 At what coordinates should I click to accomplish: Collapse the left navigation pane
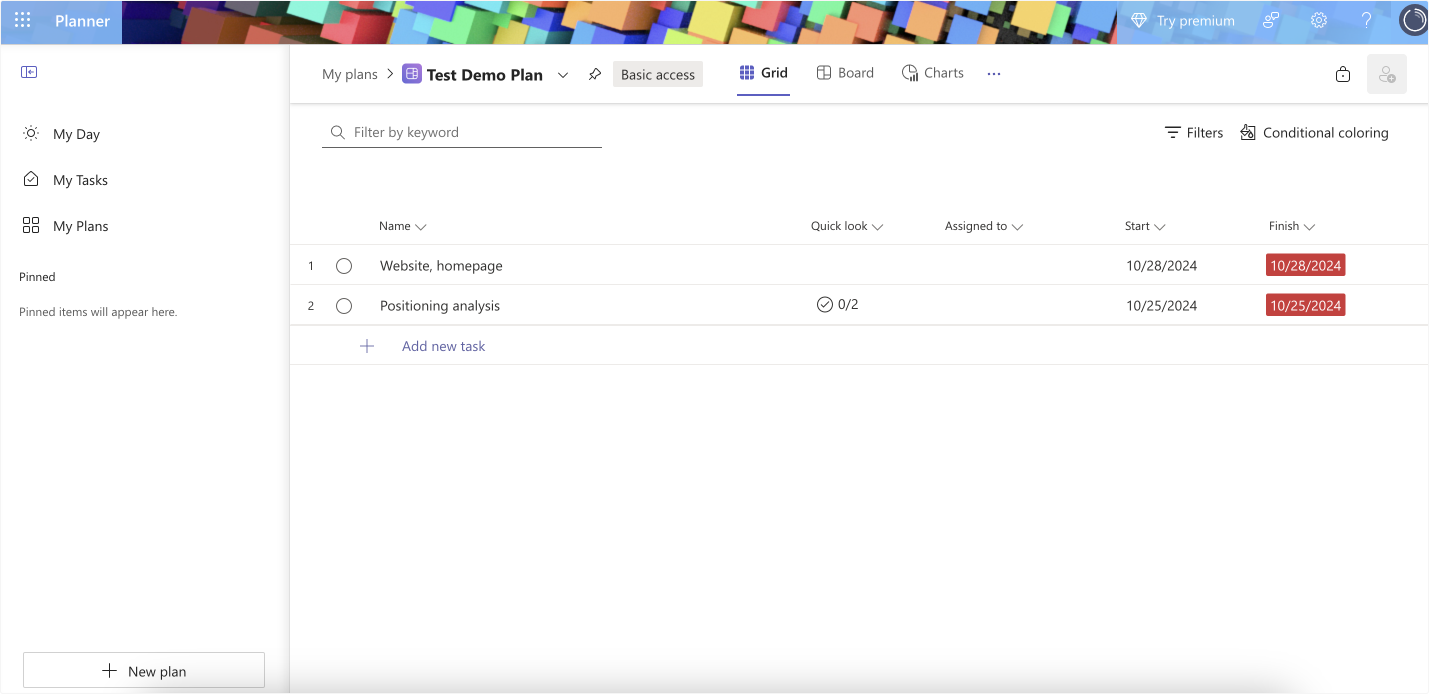[29, 72]
